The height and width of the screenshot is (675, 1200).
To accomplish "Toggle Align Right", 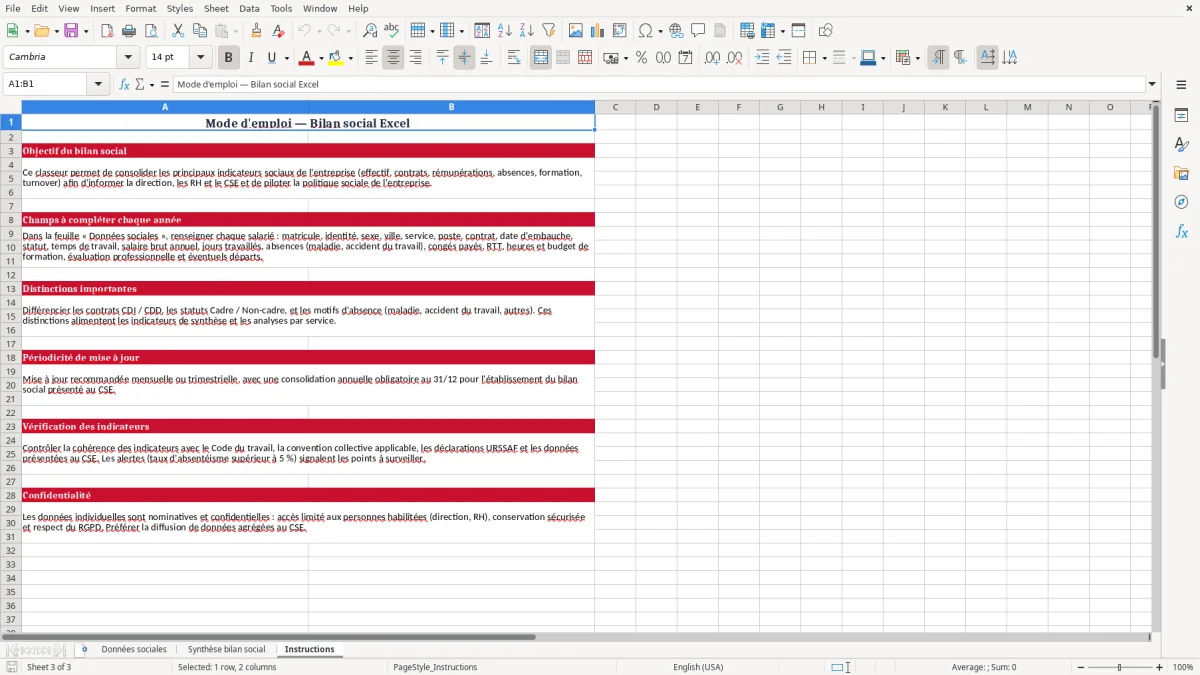I will (415, 58).
